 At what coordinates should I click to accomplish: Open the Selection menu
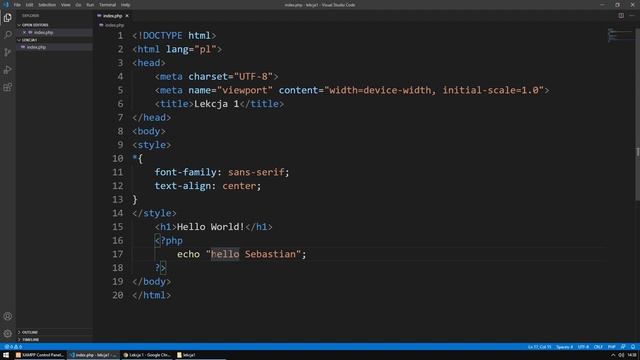[47, 5]
